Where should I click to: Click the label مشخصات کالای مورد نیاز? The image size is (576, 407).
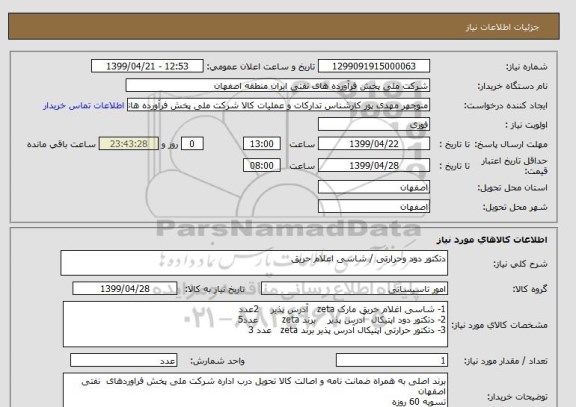499,325
